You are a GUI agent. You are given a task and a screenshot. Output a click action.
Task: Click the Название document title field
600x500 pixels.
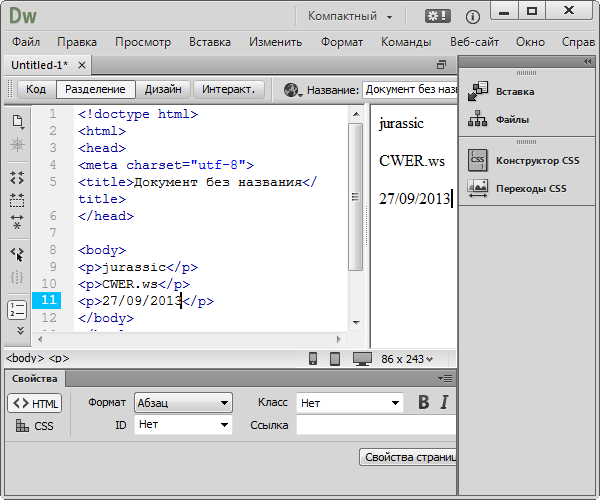click(410, 90)
